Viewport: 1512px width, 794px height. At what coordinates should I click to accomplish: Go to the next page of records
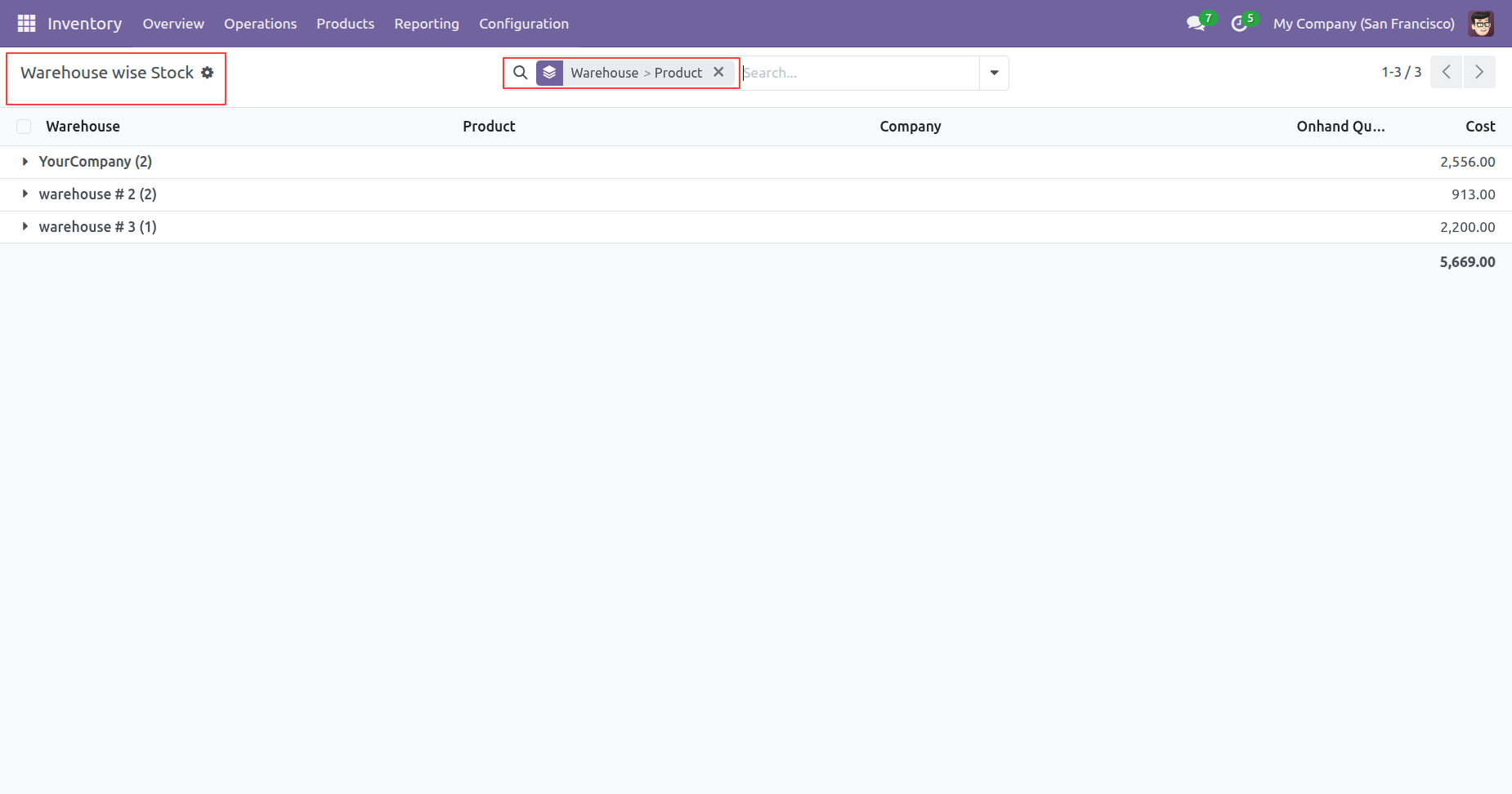1479,72
